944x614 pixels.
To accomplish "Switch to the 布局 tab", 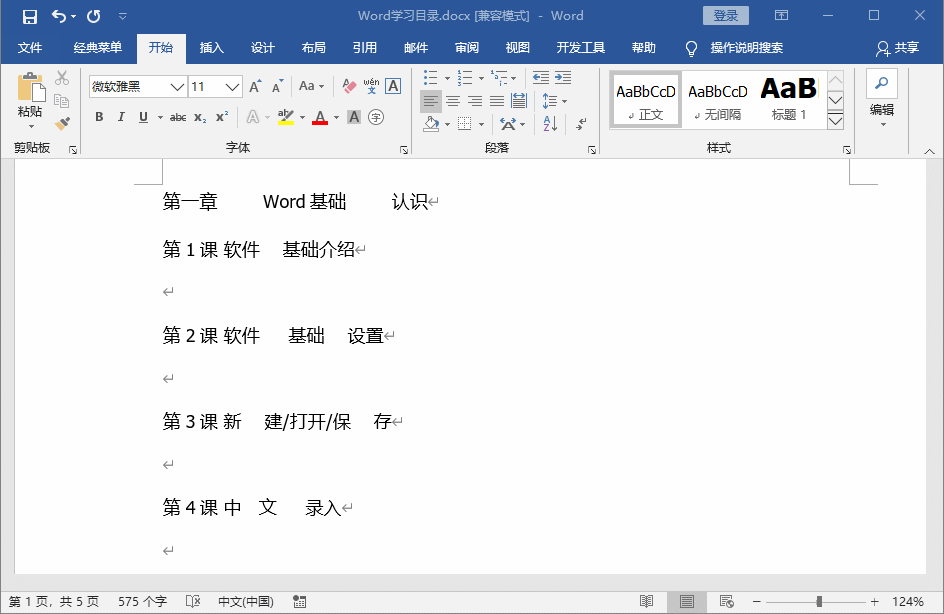I will 314,48.
